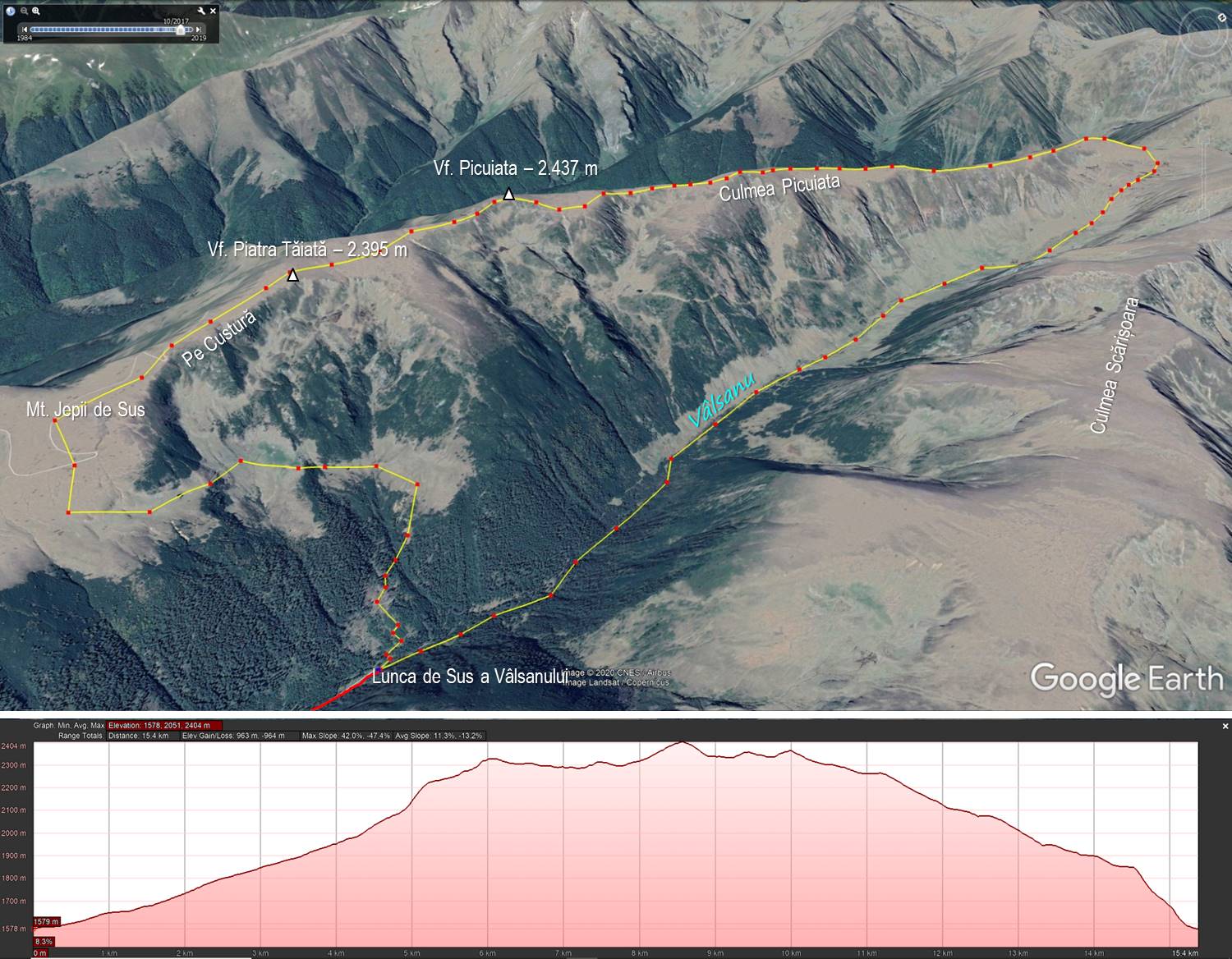1232x959 pixels.
Task: Click the Vf. Piatra Tăiată triangle marker
Action: point(292,276)
